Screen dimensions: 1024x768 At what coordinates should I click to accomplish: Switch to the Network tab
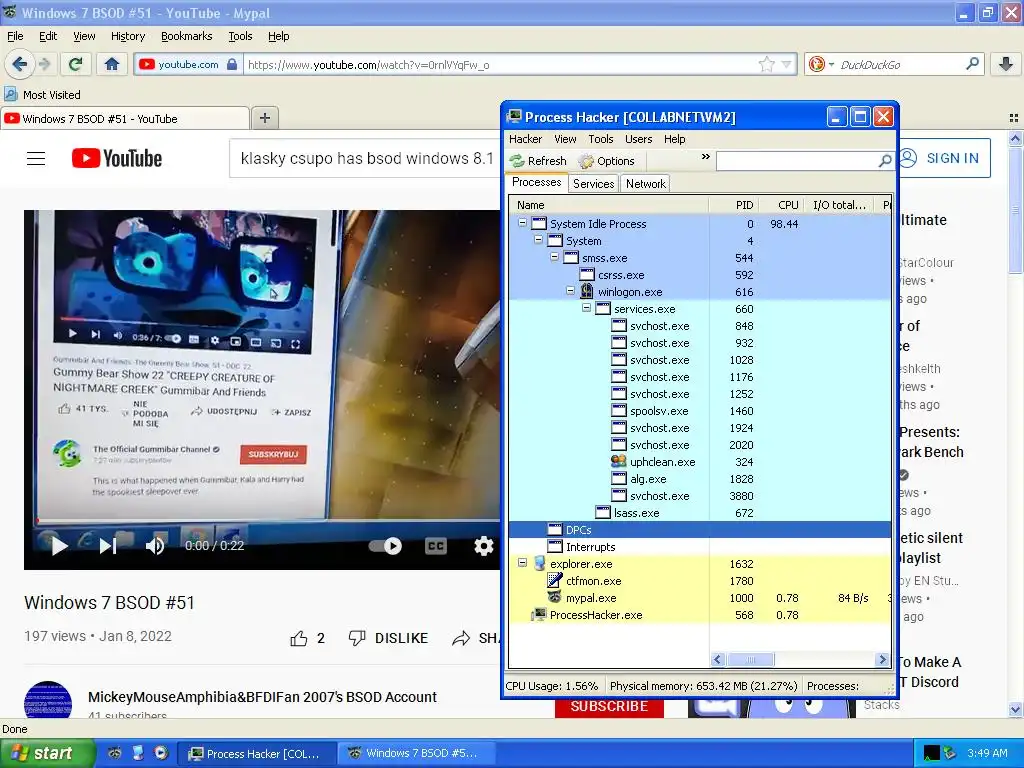pyautogui.click(x=646, y=184)
